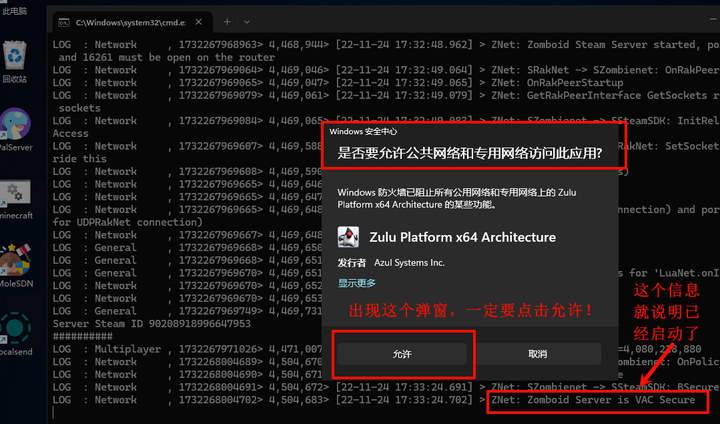Image resolution: width=720 pixels, height=424 pixels.
Task: Click publisher text 'Azul Systems Inc.'
Action: [x=409, y=263]
